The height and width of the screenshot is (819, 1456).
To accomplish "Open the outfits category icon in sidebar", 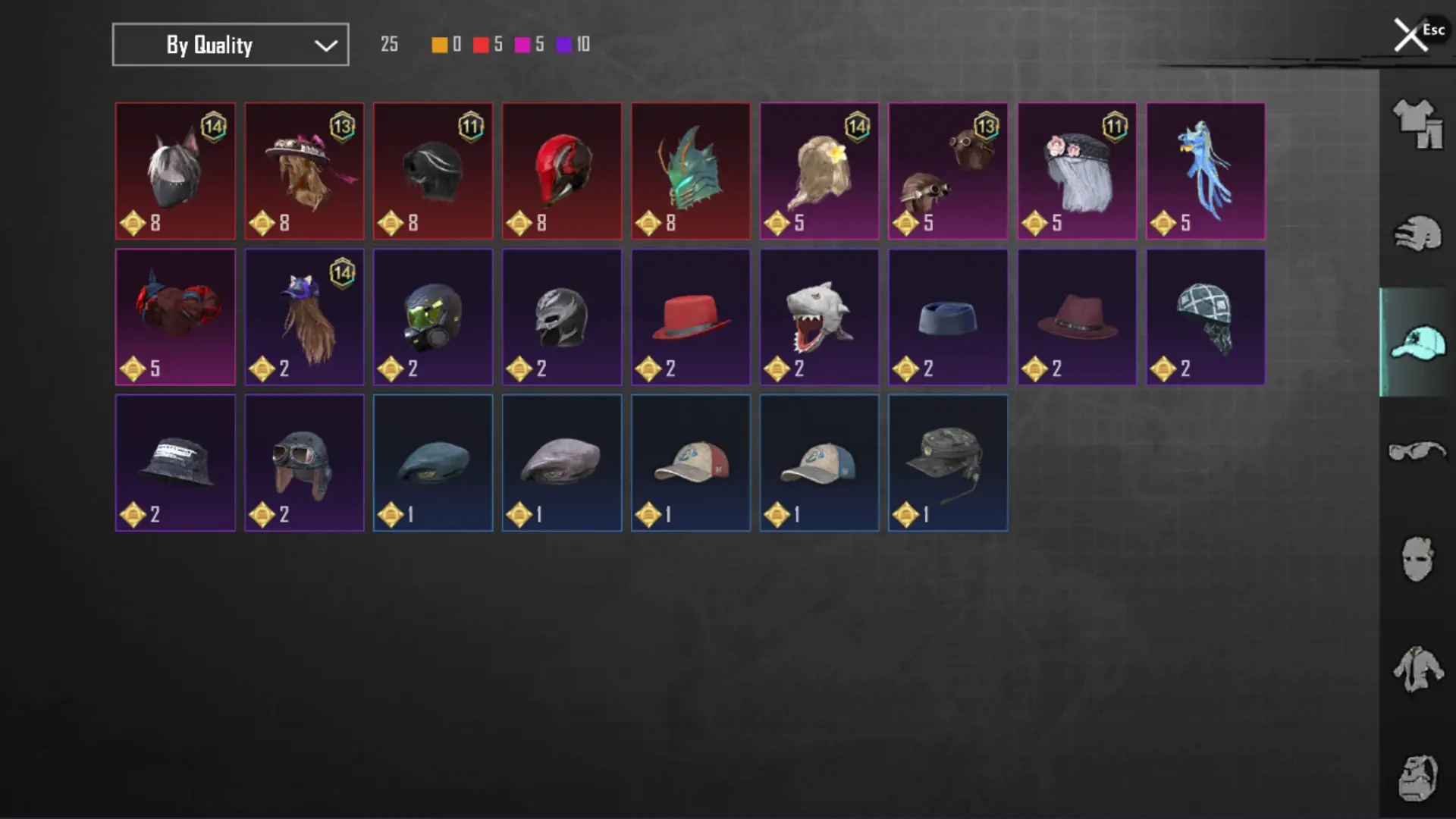I will 1417,124.
